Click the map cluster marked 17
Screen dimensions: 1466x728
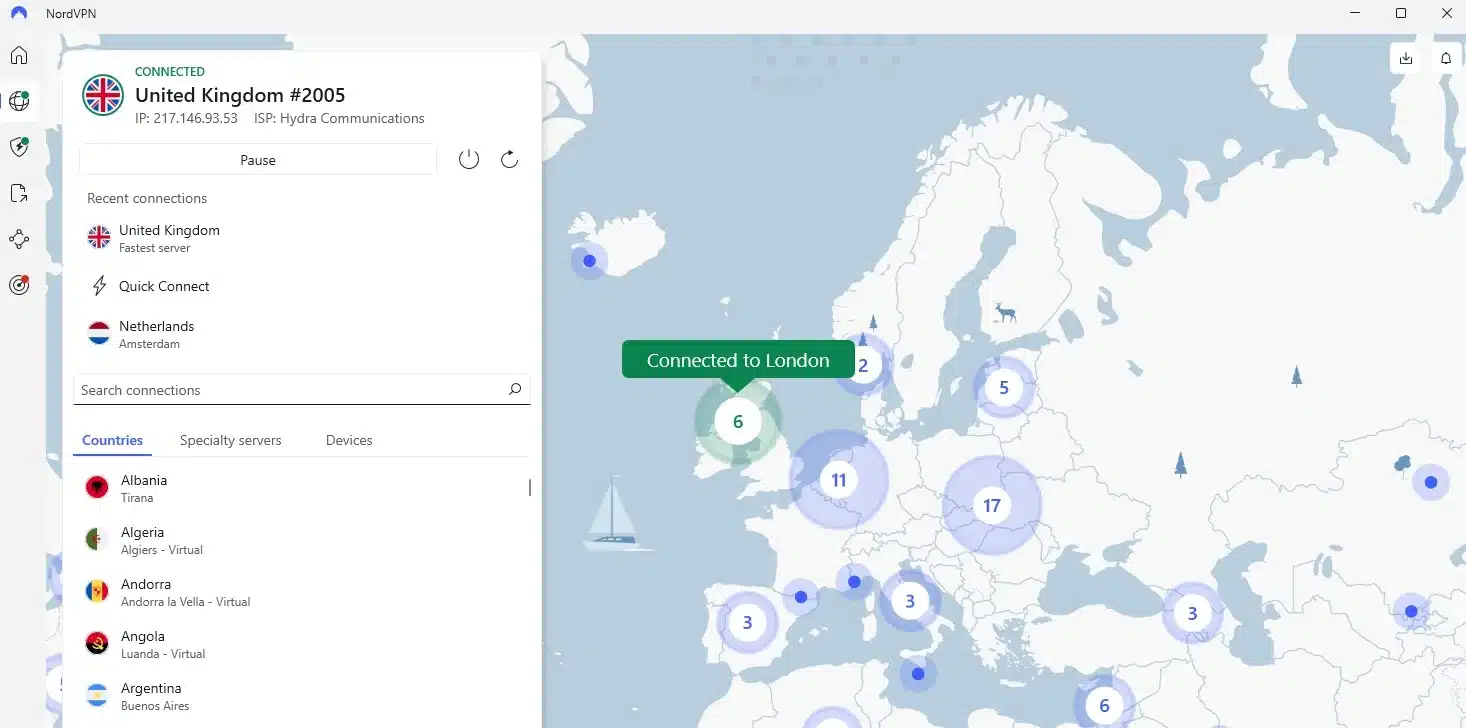point(991,505)
